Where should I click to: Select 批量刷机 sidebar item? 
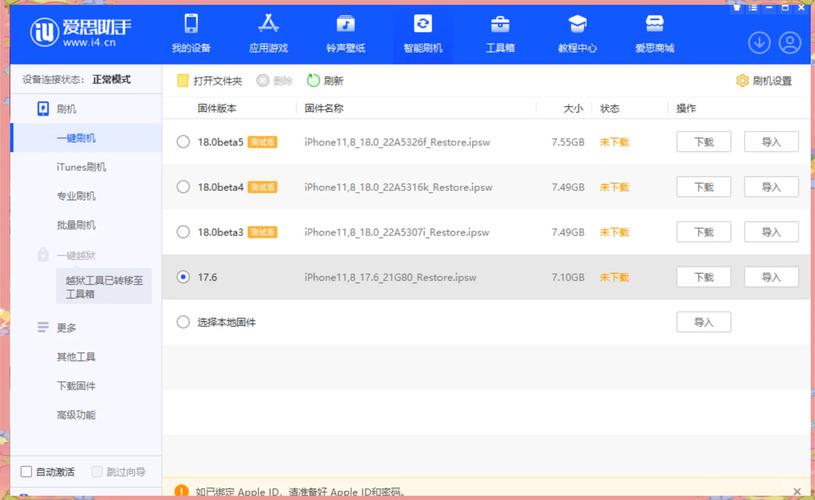click(76, 225)
